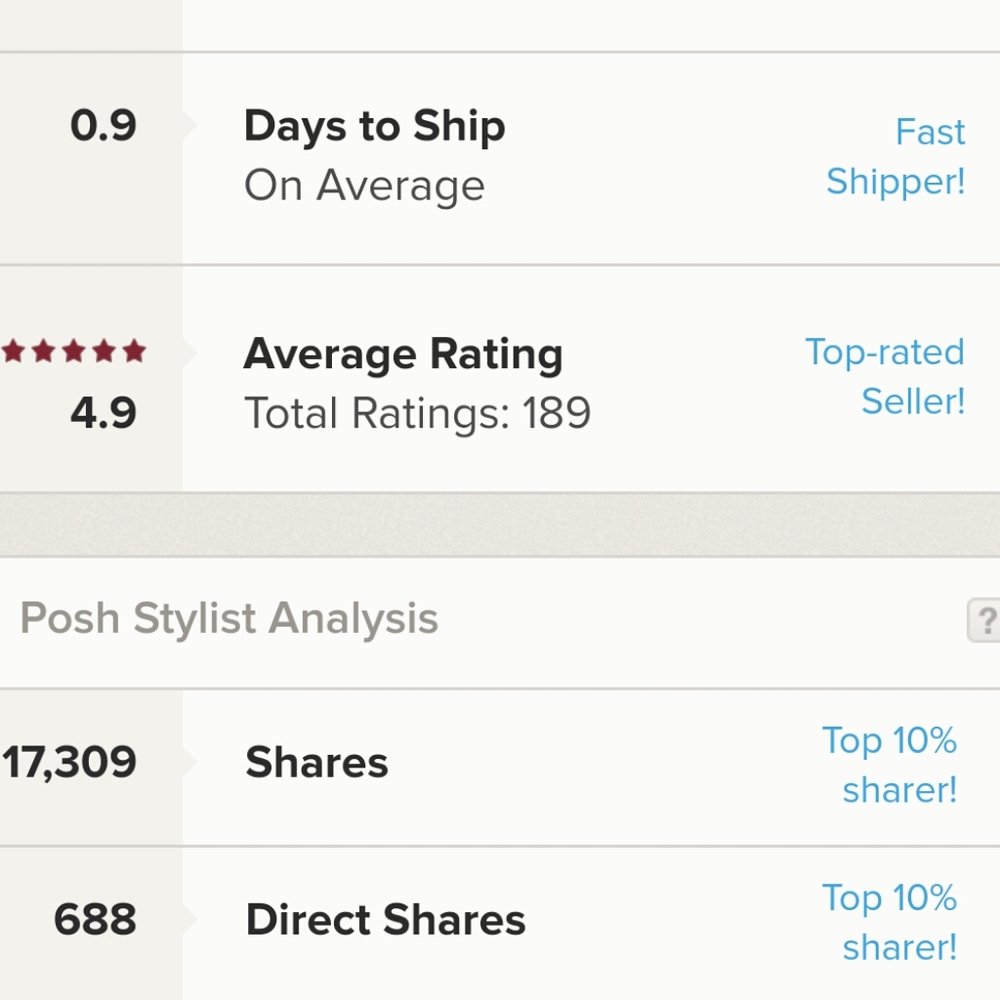Click the Posh Stylist Analysis section header
Viewport: 1000px width, 1000px height.
pyautogui.click(x=229, y=619)
